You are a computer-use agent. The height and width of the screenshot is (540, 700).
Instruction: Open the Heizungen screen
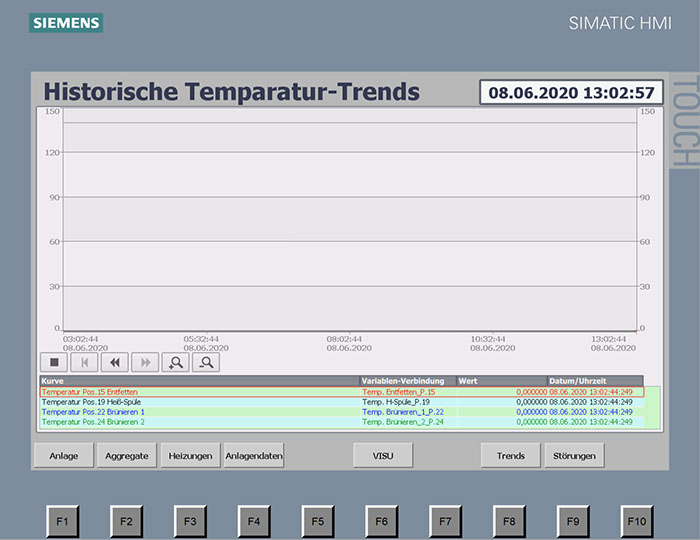click(x=190, y=456)
